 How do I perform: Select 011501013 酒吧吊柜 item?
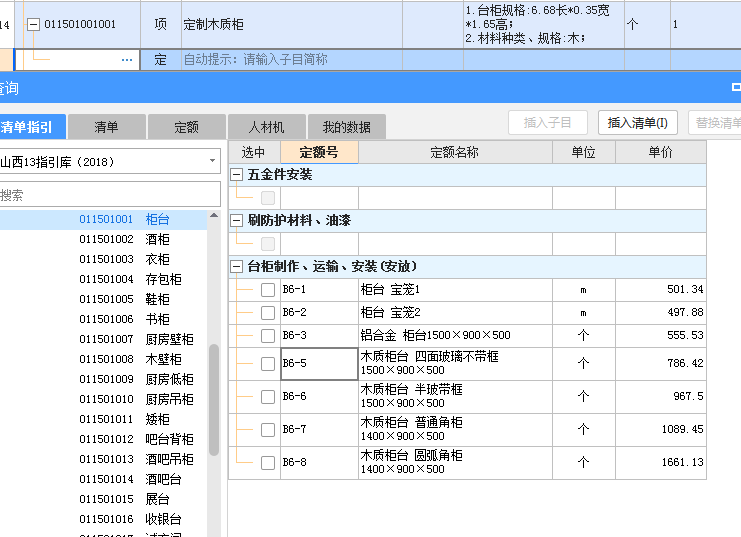(x=103, y=459)
